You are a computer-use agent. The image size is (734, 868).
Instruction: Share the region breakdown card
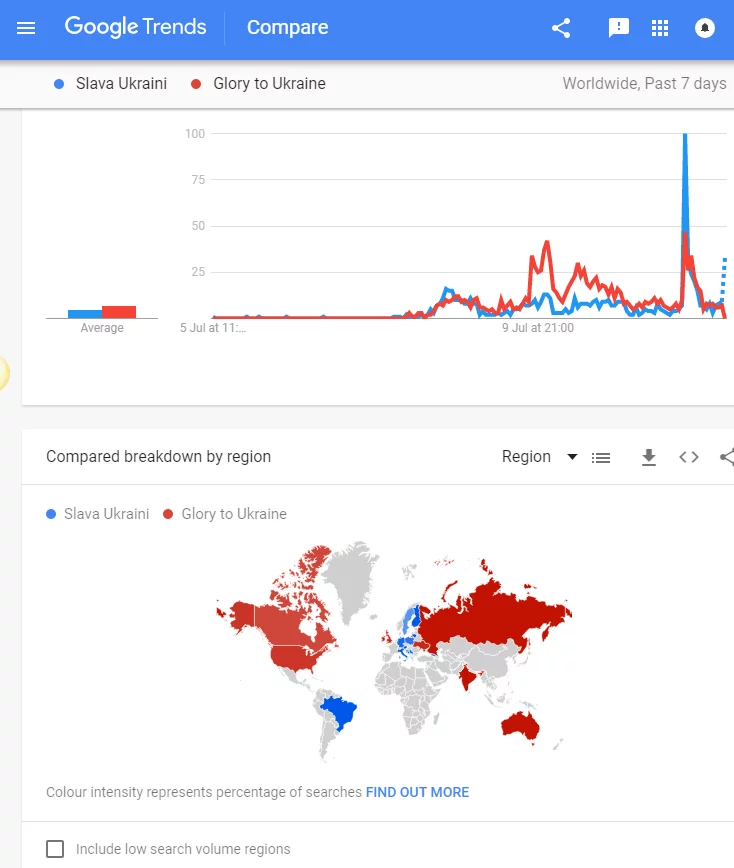pyautogui.click(x=726, y=457)
